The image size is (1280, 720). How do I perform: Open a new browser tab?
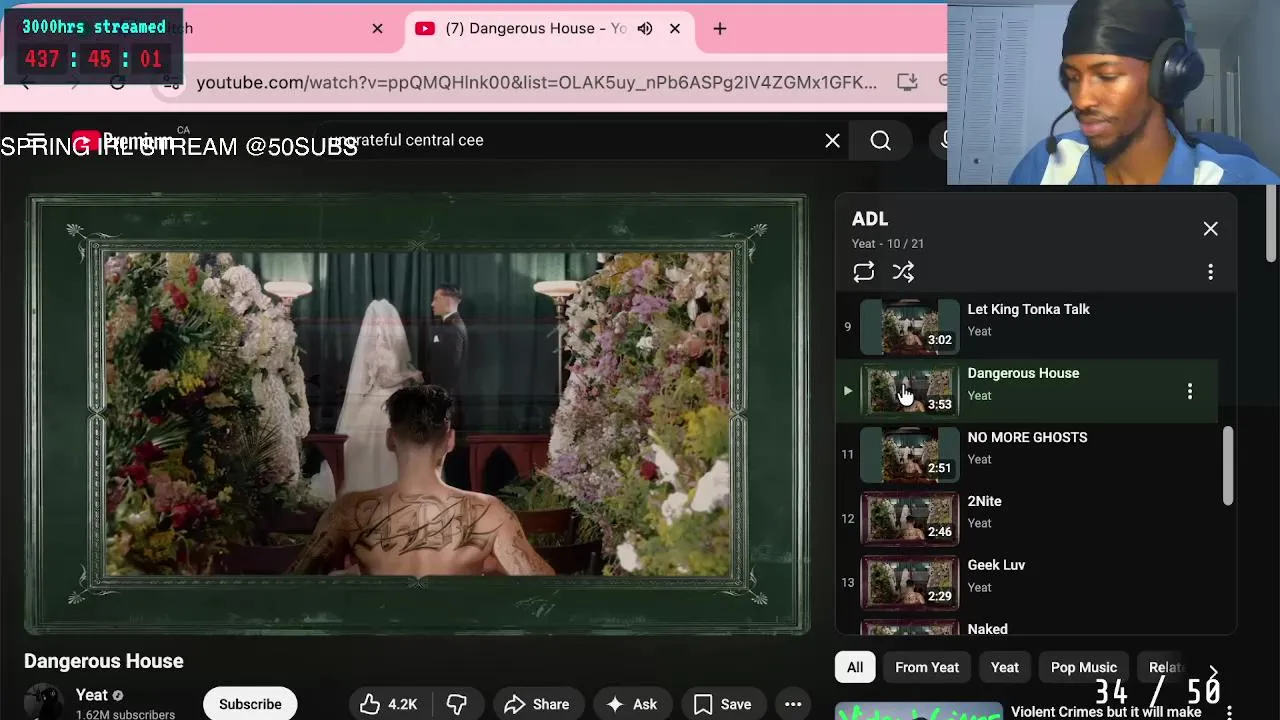[720, 28]
